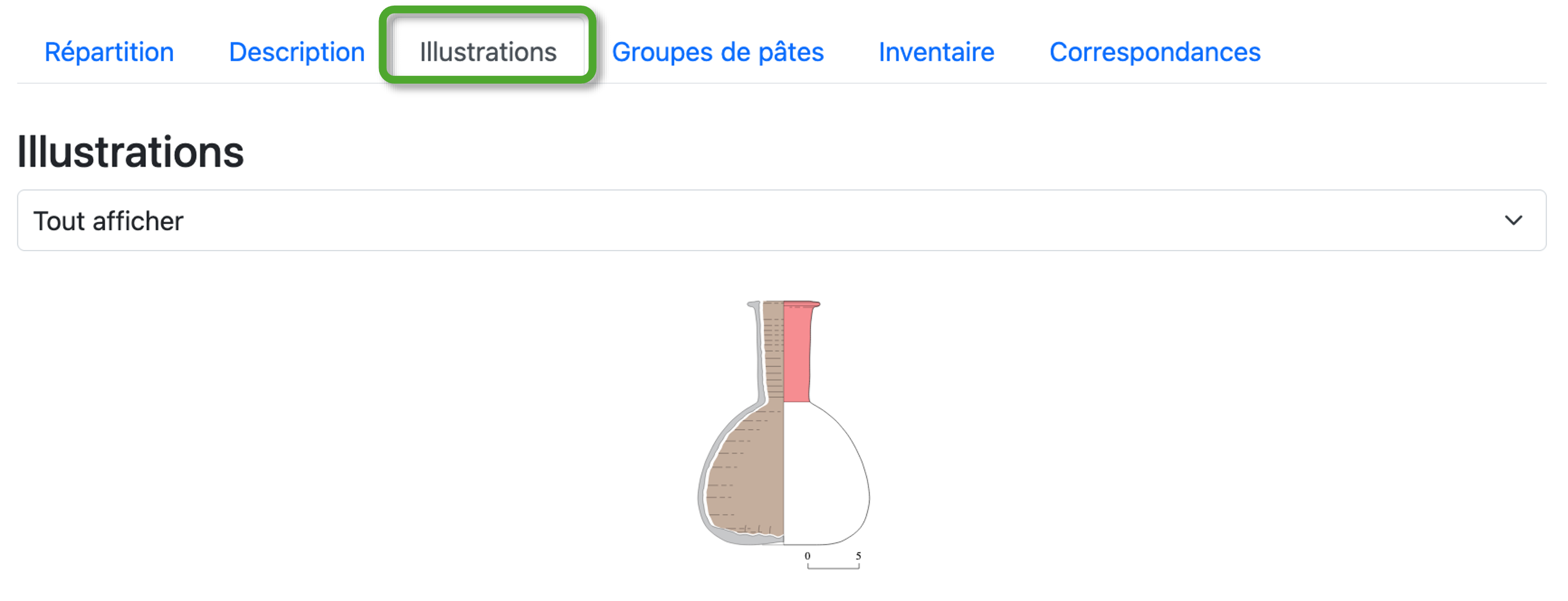This screenshot has width=1568, height=601.
Task: Go to the Groupes de pâtes tab
Action: [718, 52]
